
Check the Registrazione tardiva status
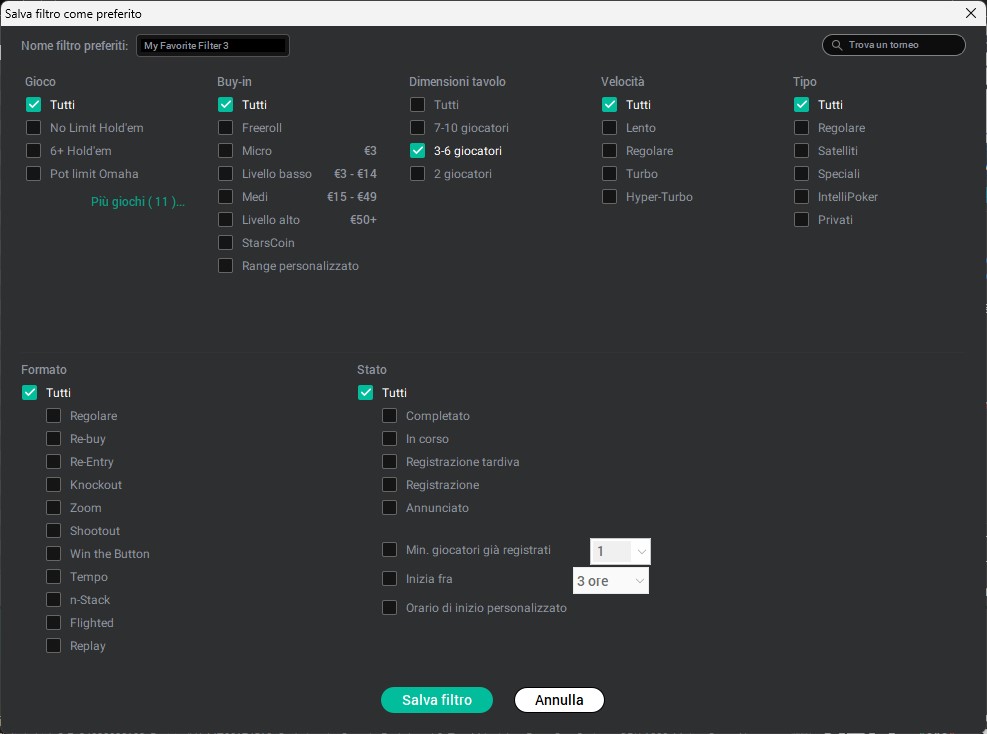(390, 462)
